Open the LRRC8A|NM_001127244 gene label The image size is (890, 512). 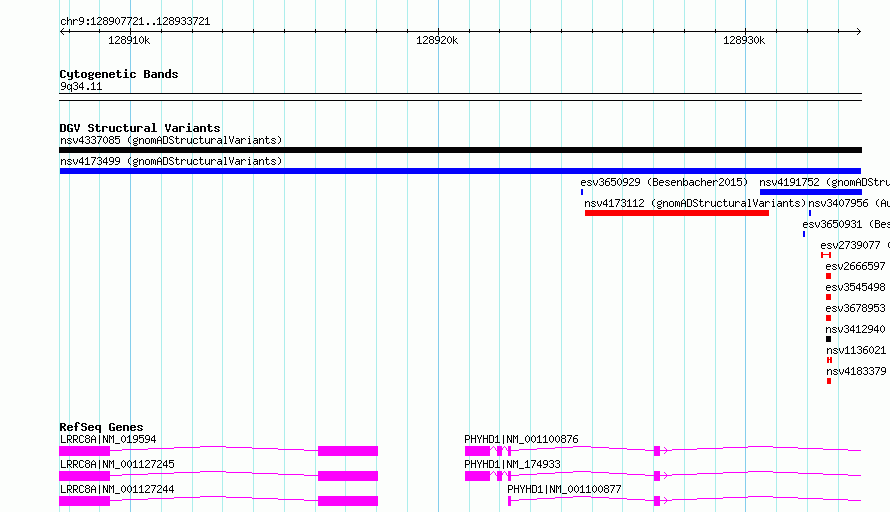(117, 489)
